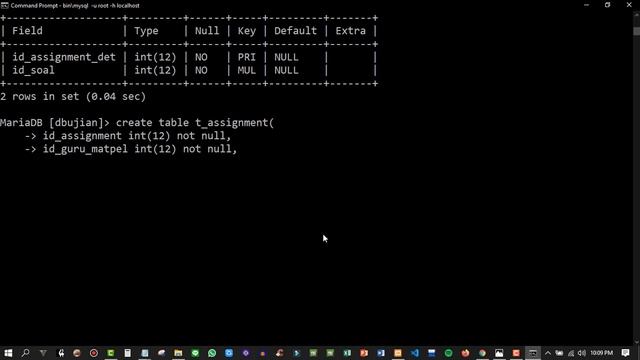Open Firefox from the taskbar
This screenshot has height=360, width=640.
(465, 353)
